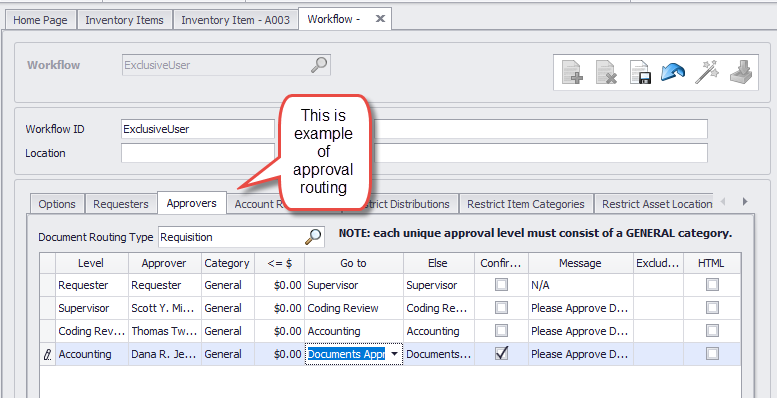Click the Workflow ID input field
777x398 pixels.
[x=197, y=129]
